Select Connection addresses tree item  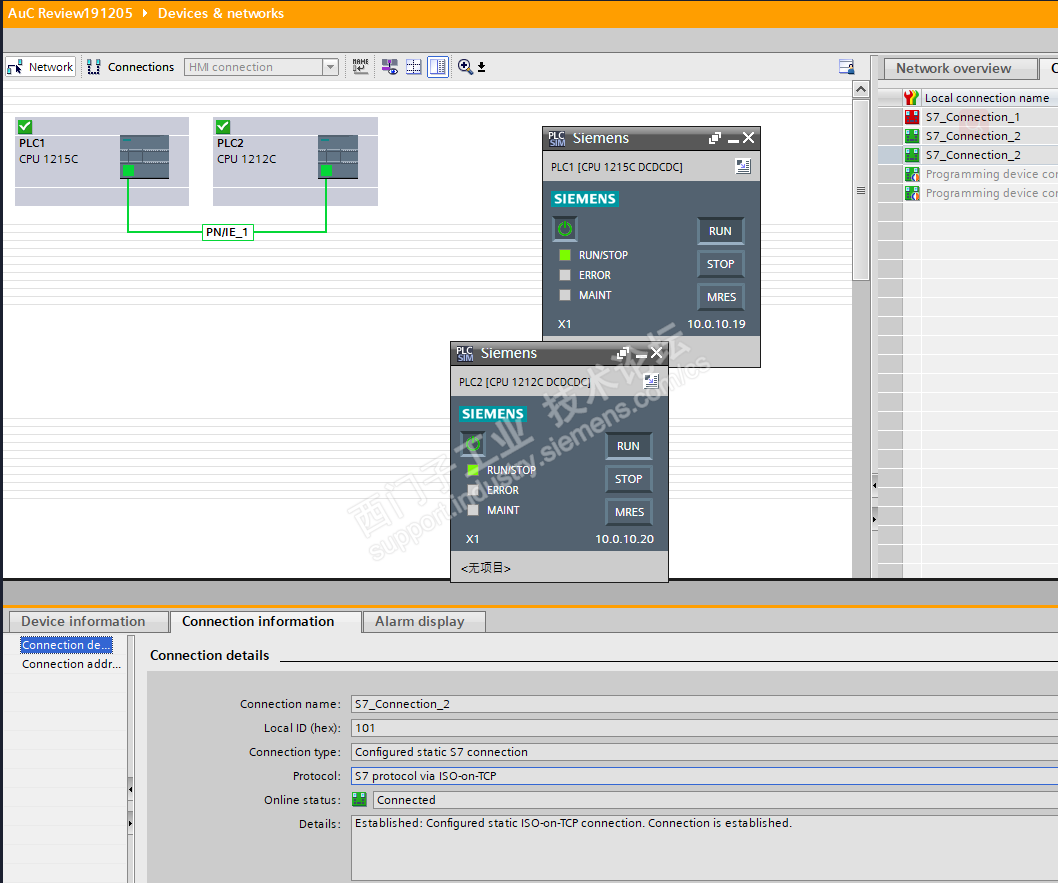[x=72, y=664]
